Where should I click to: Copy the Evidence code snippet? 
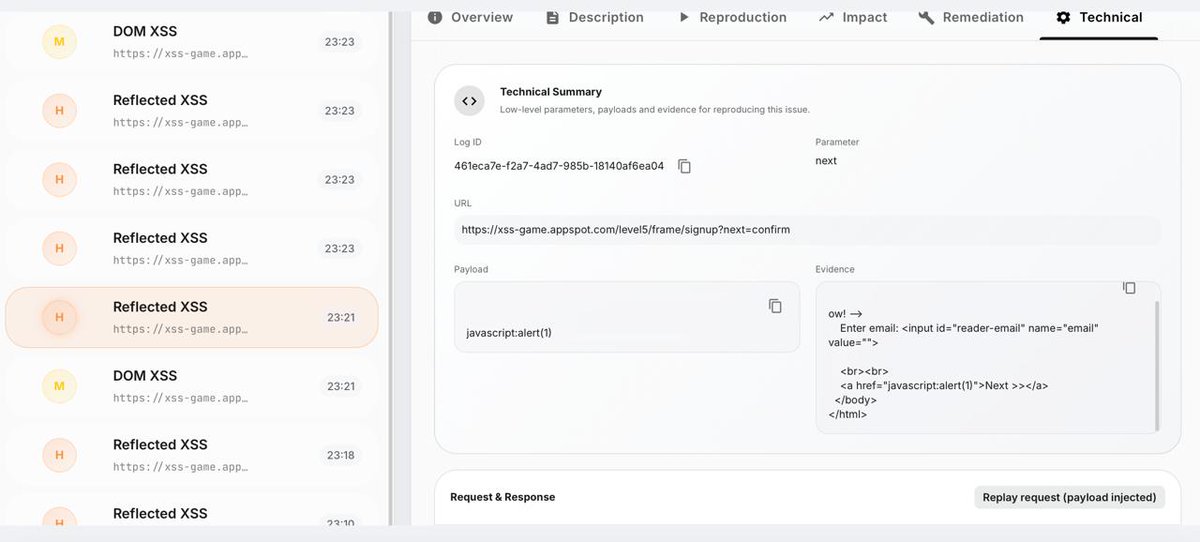tap(1129, 288)
